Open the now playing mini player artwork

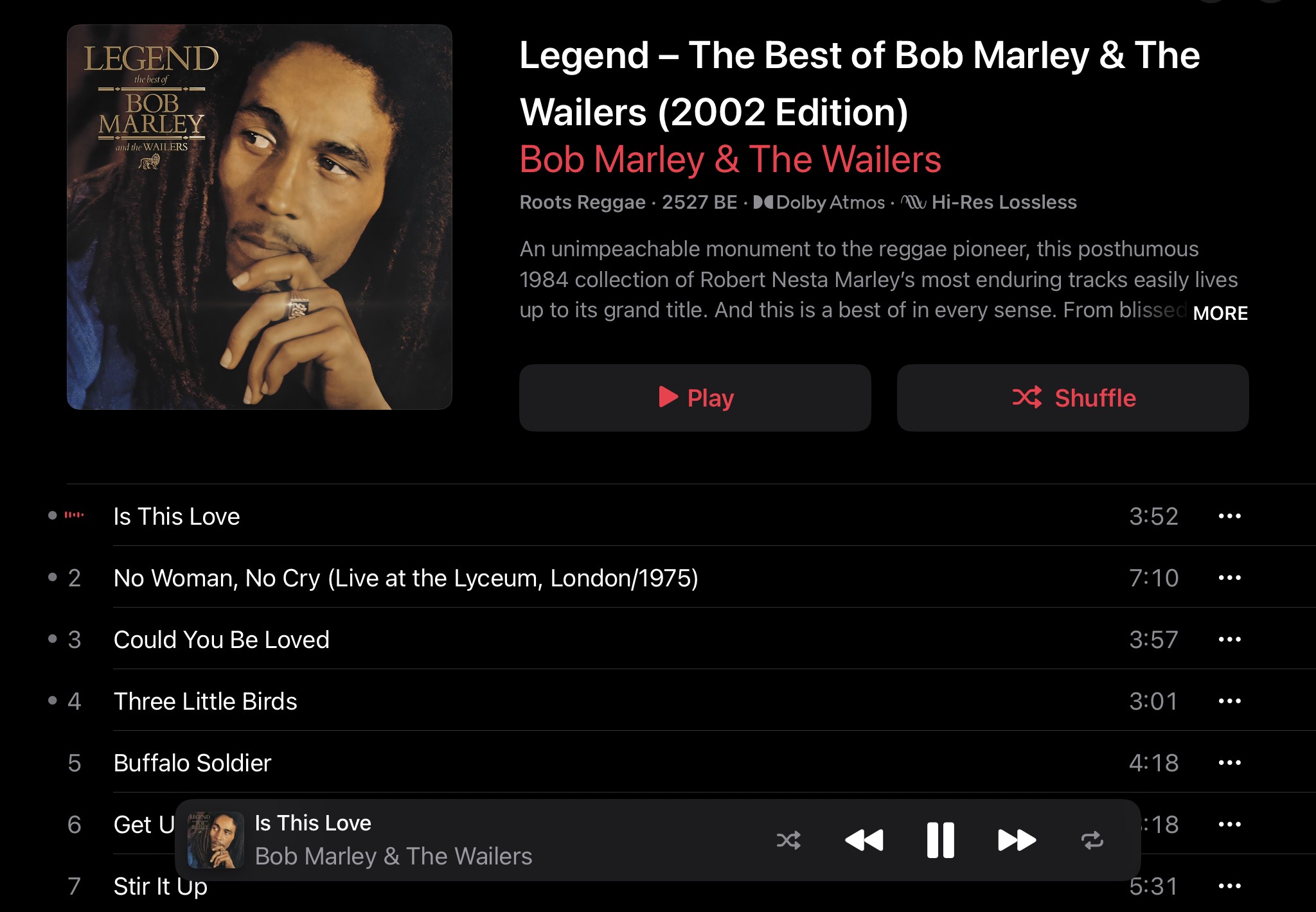(x=215, y=840)
